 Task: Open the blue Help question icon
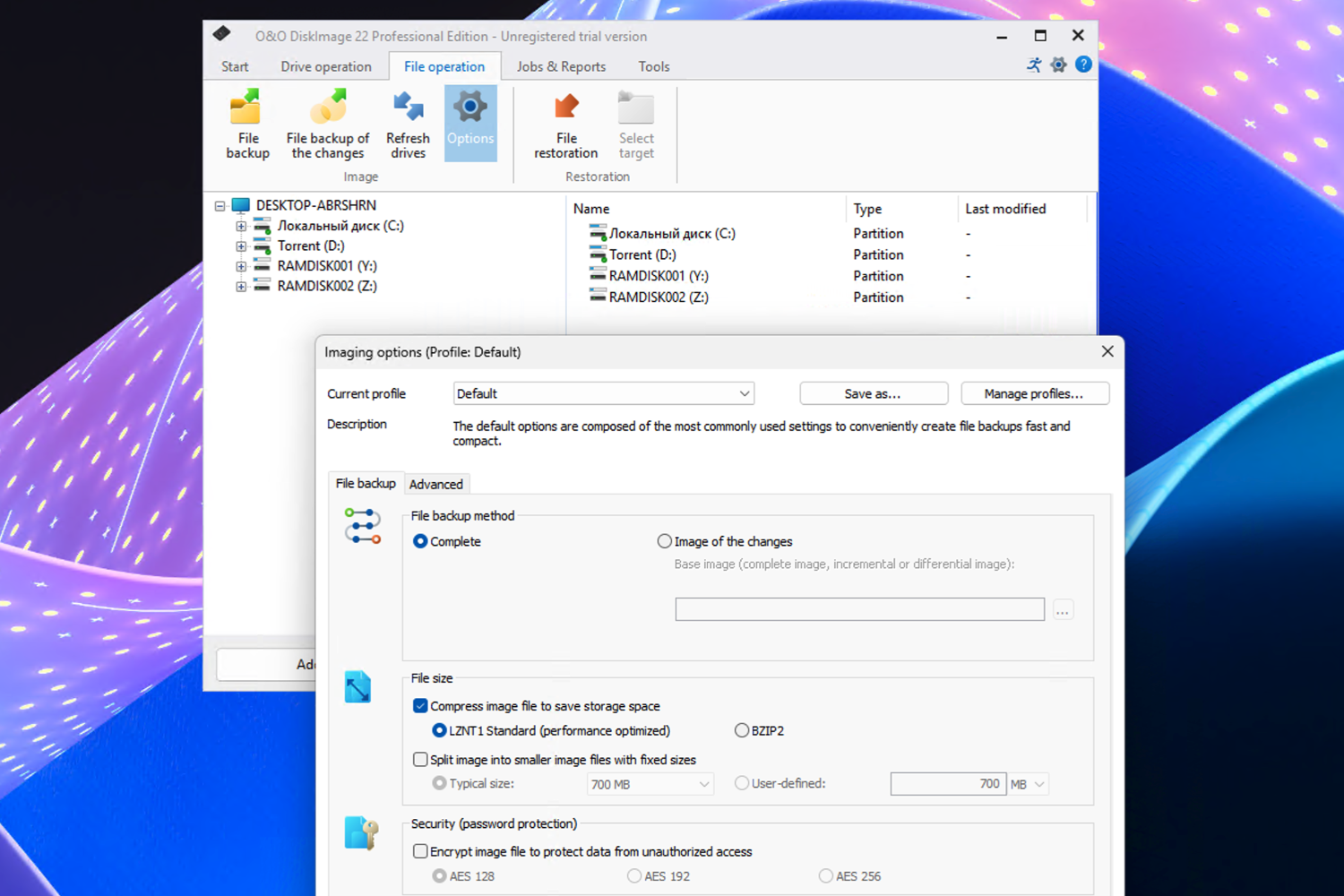1083,65
